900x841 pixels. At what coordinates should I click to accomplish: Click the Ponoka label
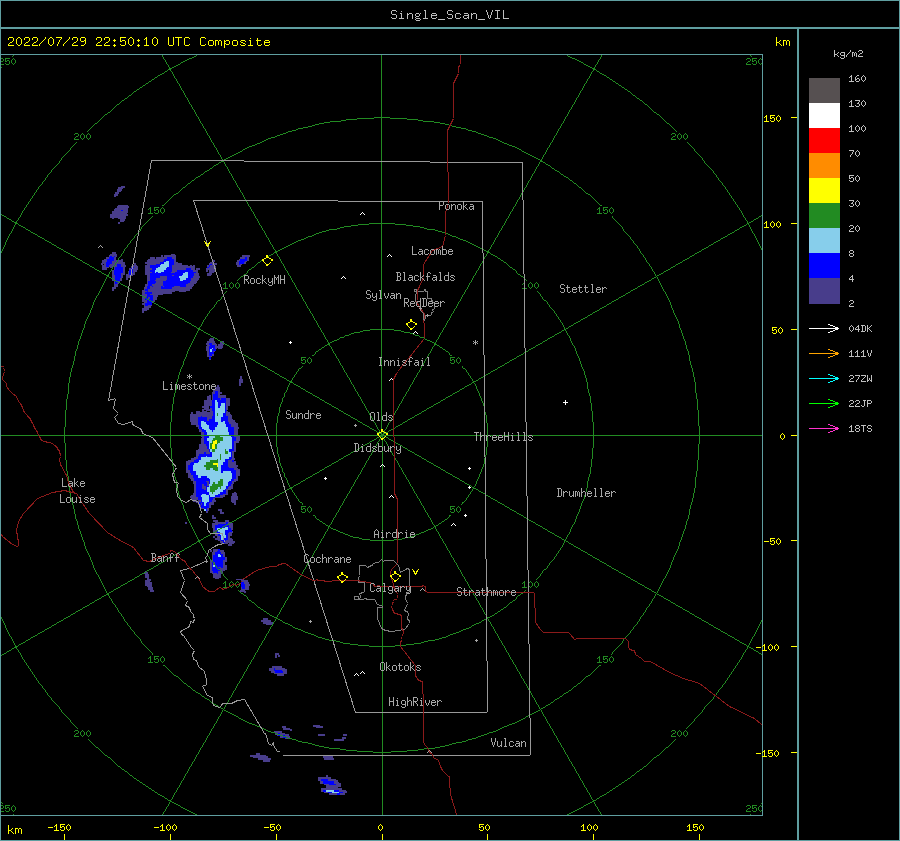[x=456, y=207]
